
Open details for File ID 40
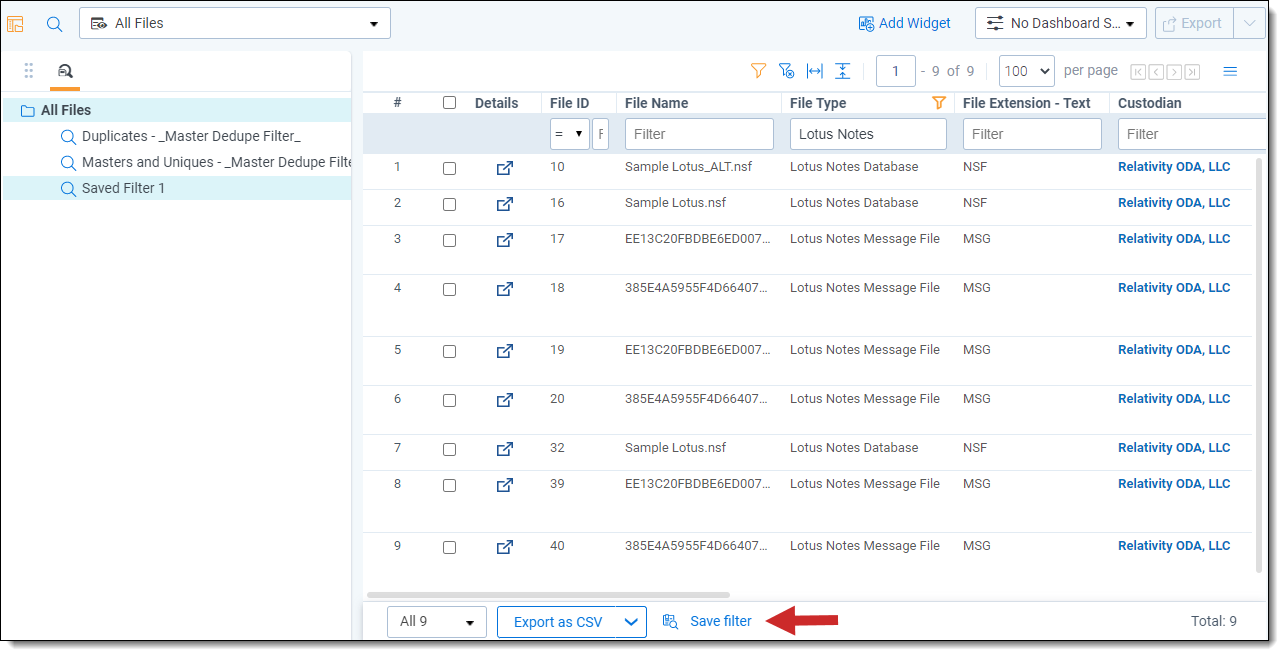click(505, 547)
